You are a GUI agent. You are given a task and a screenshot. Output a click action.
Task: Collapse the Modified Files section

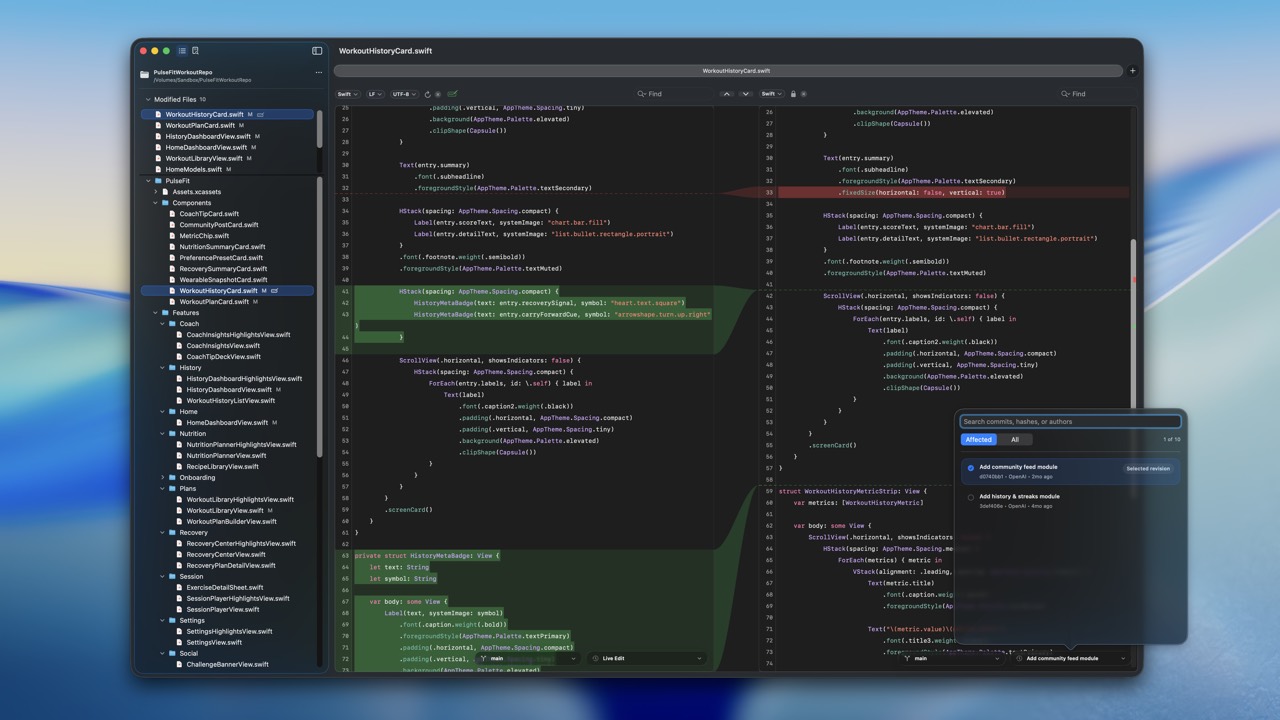(148, 100)
